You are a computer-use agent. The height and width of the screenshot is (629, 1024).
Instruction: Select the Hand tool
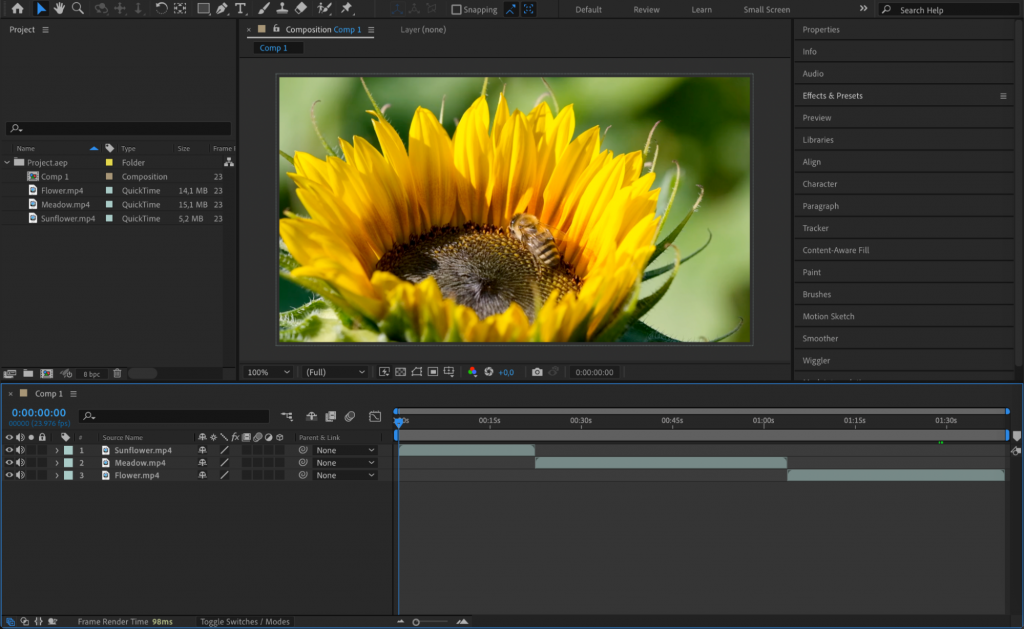57,9
